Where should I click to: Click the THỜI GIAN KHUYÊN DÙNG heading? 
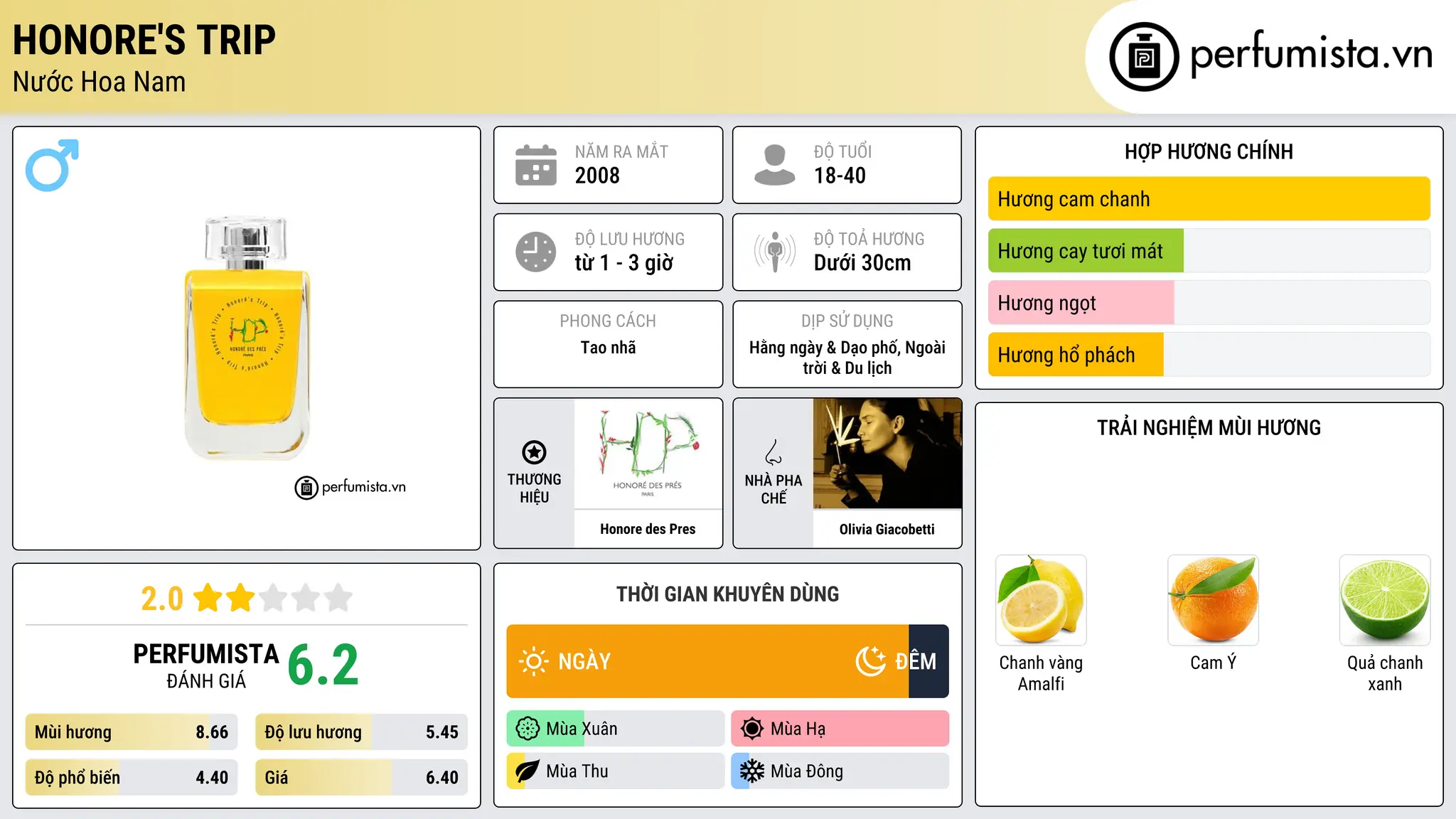pyautogui.click(x=727, y=594)
